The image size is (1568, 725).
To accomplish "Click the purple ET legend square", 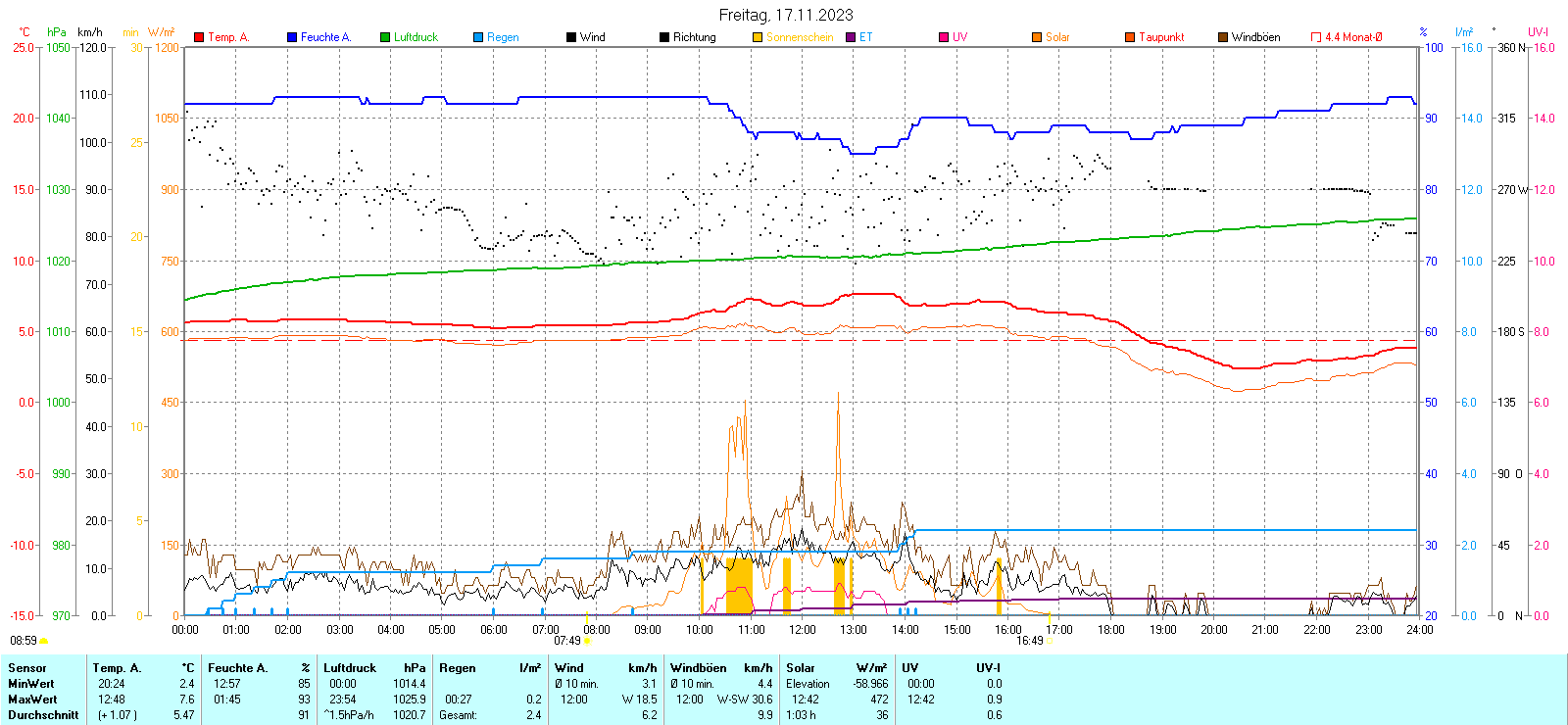I will (x=851, y=37).
